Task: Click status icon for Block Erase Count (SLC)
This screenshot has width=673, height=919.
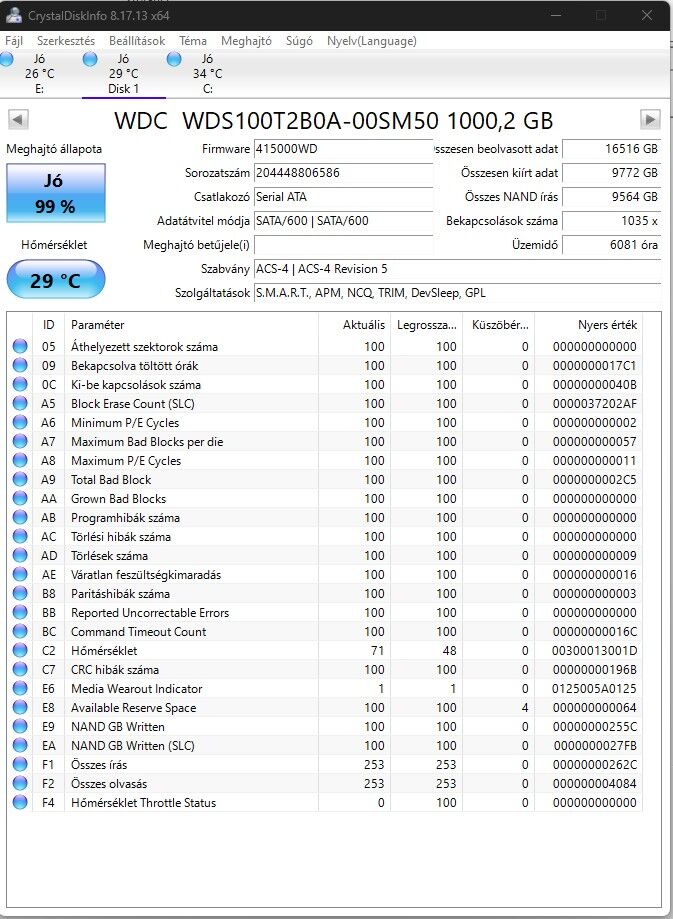Action: coord(20,403)
